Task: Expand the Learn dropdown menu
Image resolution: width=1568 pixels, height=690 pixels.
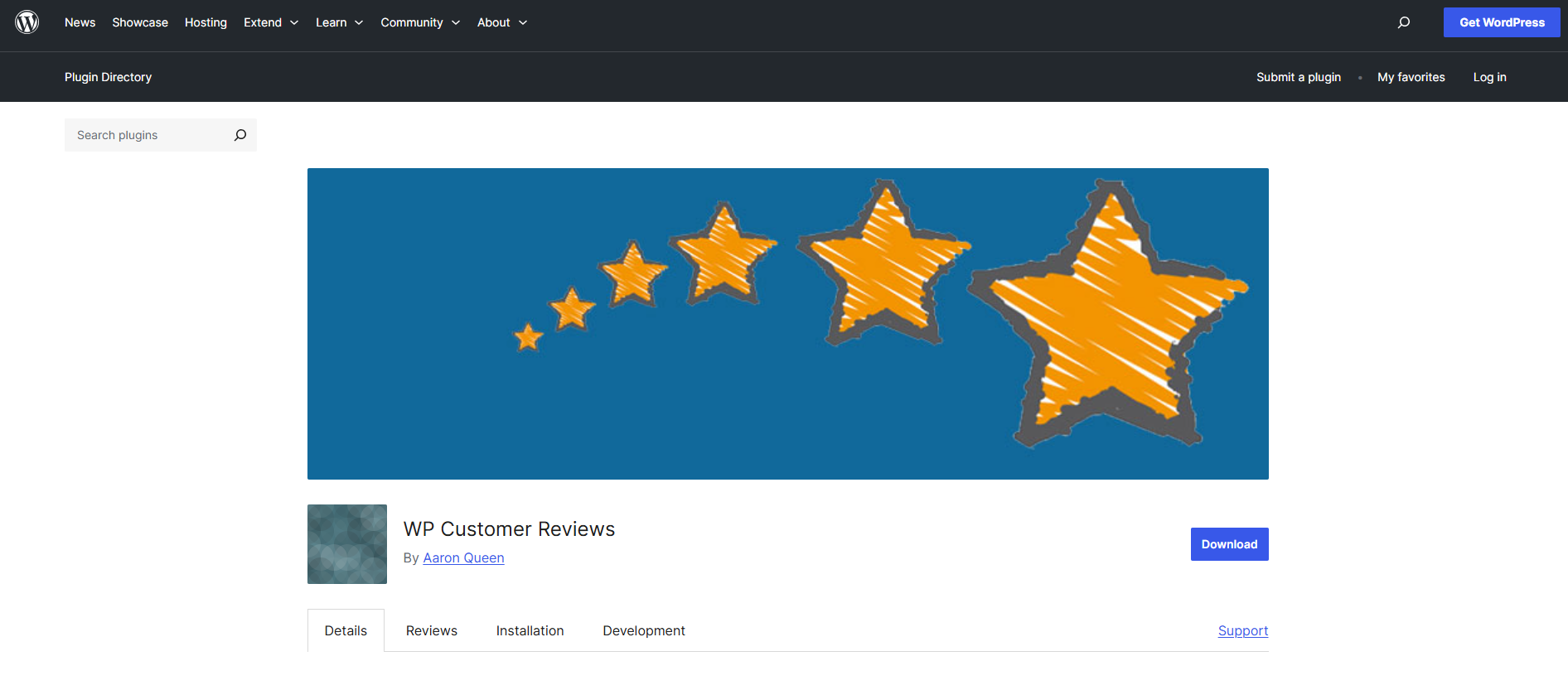Action: tap(339, 22)
